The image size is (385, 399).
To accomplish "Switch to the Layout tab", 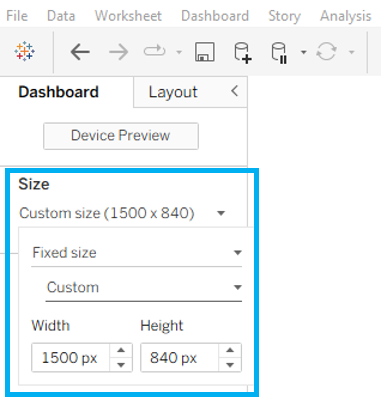I will pos(173,92).
